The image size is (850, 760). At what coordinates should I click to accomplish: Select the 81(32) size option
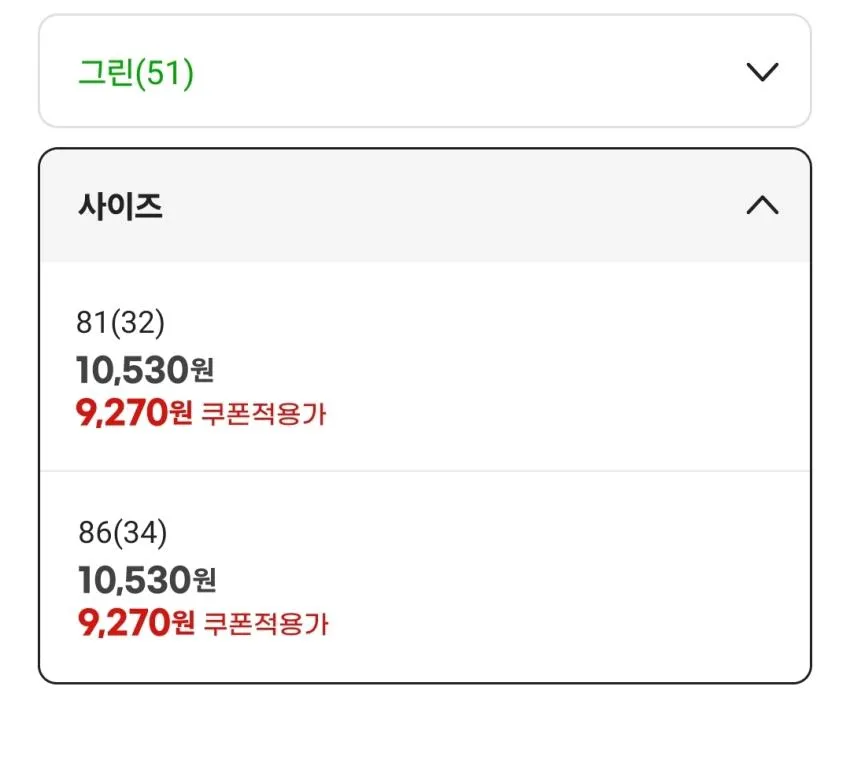pyautogui.click(x=424, y=367)
